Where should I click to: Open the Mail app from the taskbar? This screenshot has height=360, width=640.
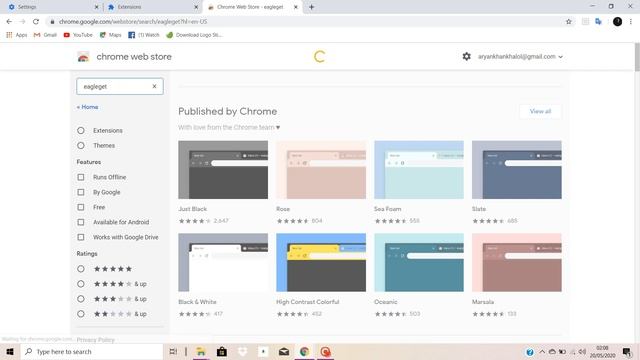(284, 351)
